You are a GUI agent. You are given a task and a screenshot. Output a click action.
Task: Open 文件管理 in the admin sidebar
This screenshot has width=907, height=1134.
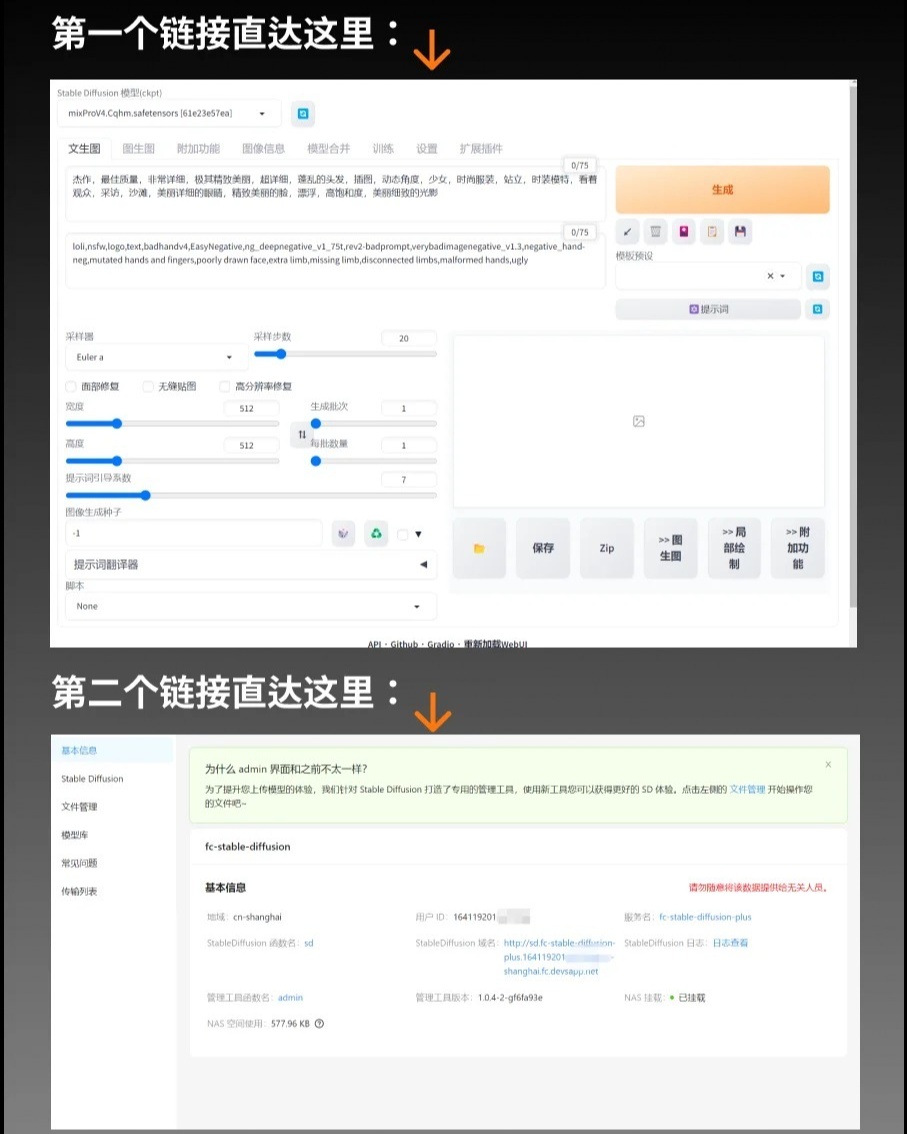point(79,807)
